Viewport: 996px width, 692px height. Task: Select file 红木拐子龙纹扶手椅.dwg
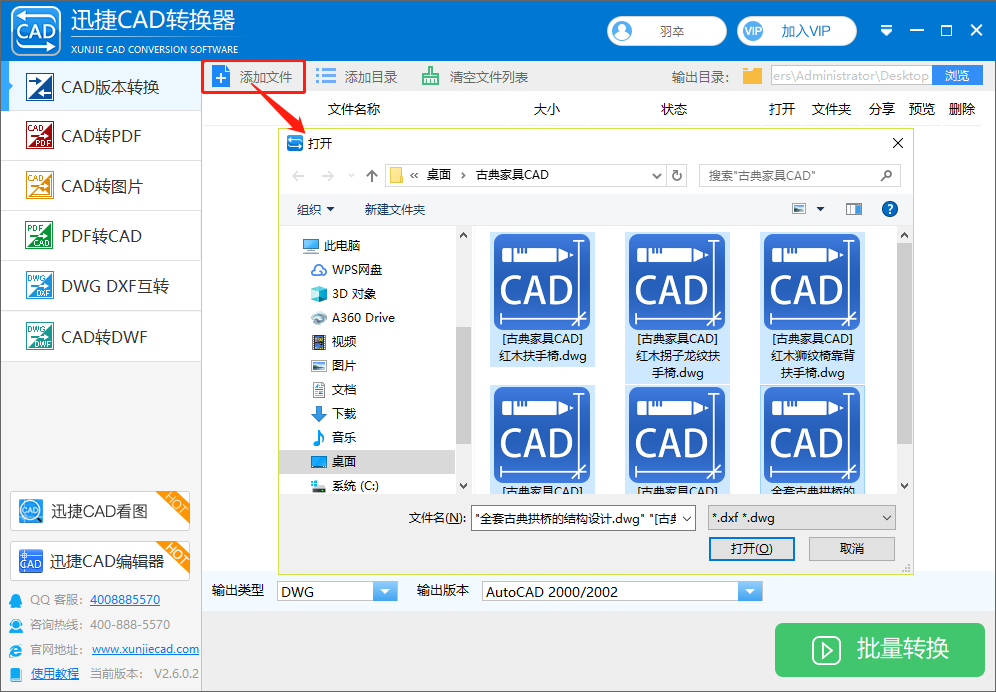(677, 308)
